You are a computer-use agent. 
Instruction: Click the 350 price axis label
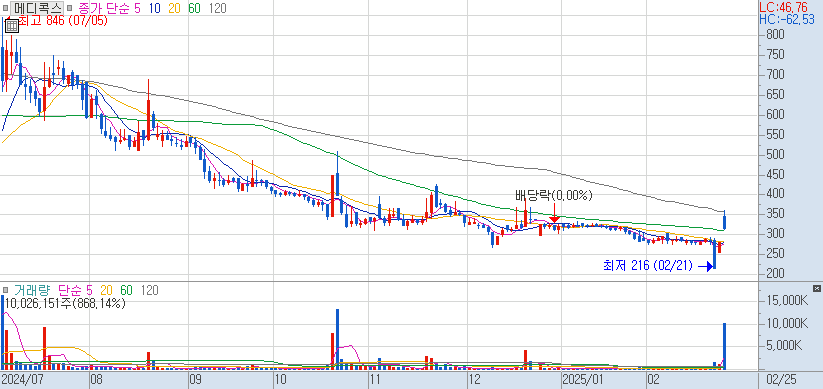775,214
